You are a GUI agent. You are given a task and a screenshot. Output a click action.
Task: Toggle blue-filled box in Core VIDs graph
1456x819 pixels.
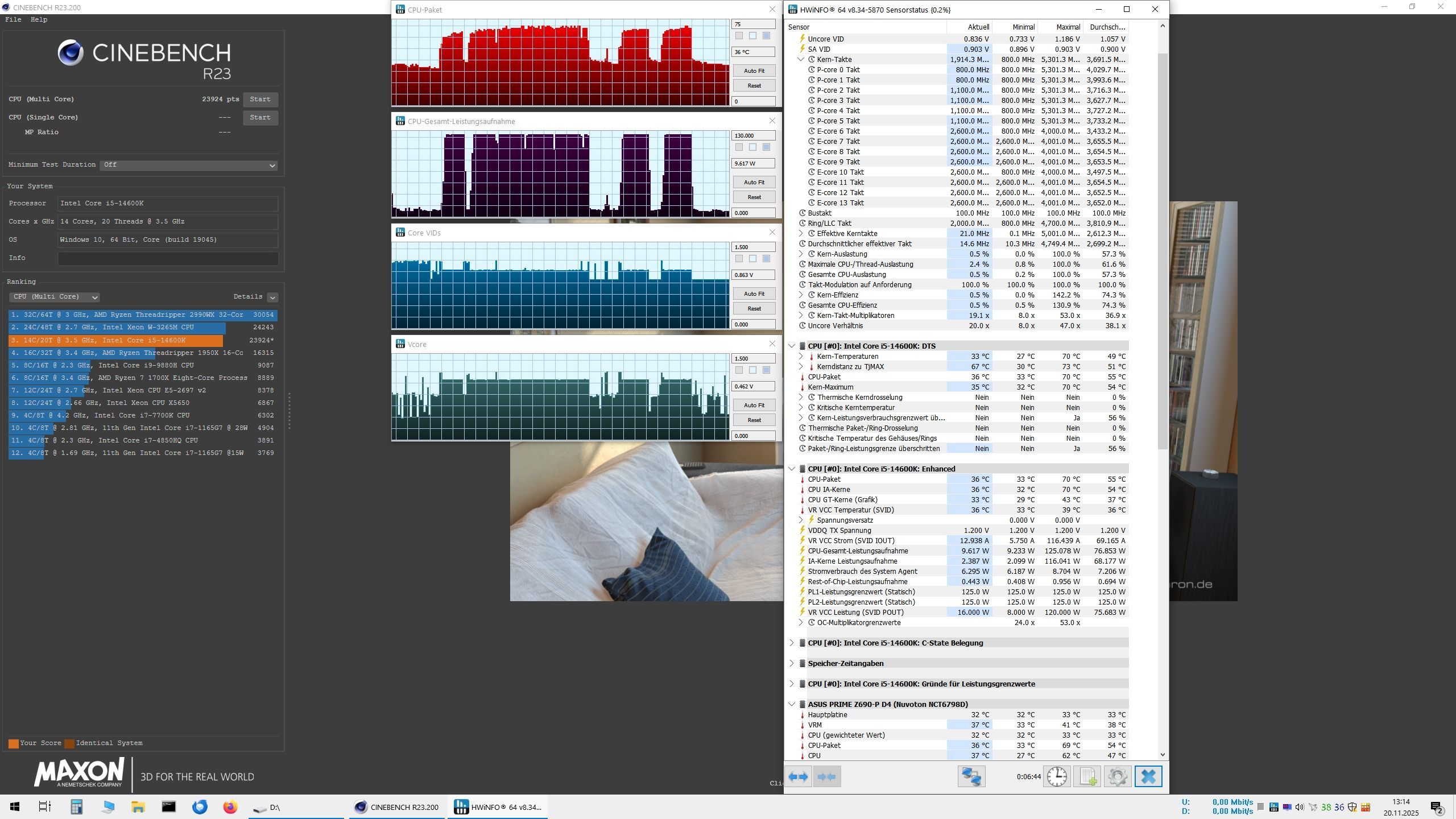tap(766, 259)
